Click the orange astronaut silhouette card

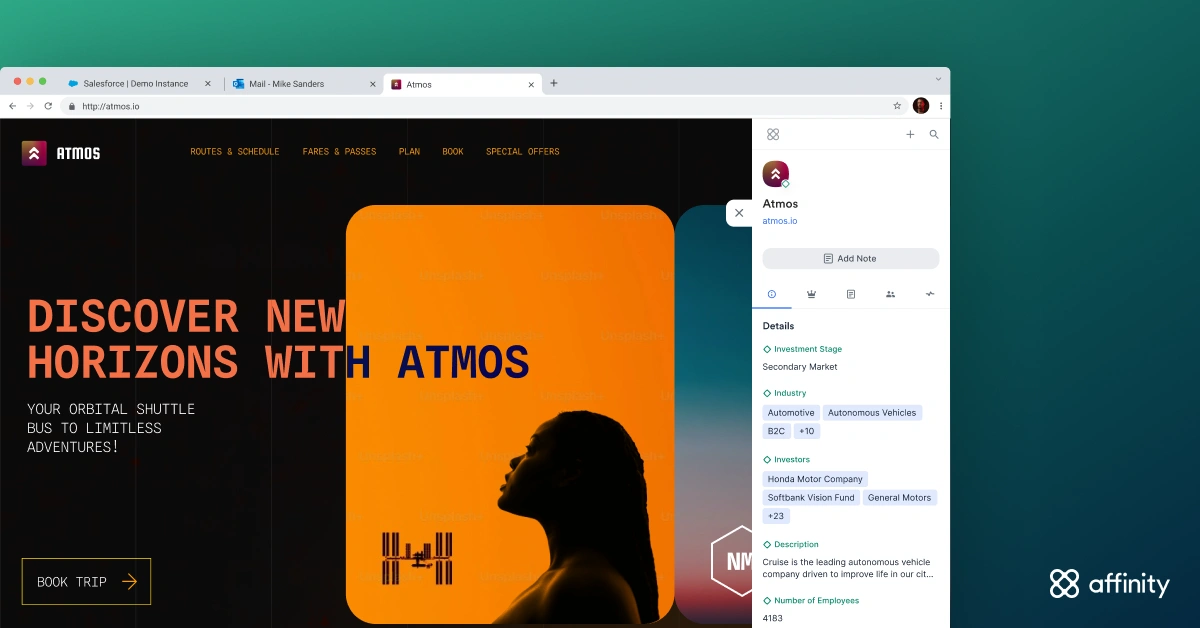pyautogui.click(x=510, y=414)
